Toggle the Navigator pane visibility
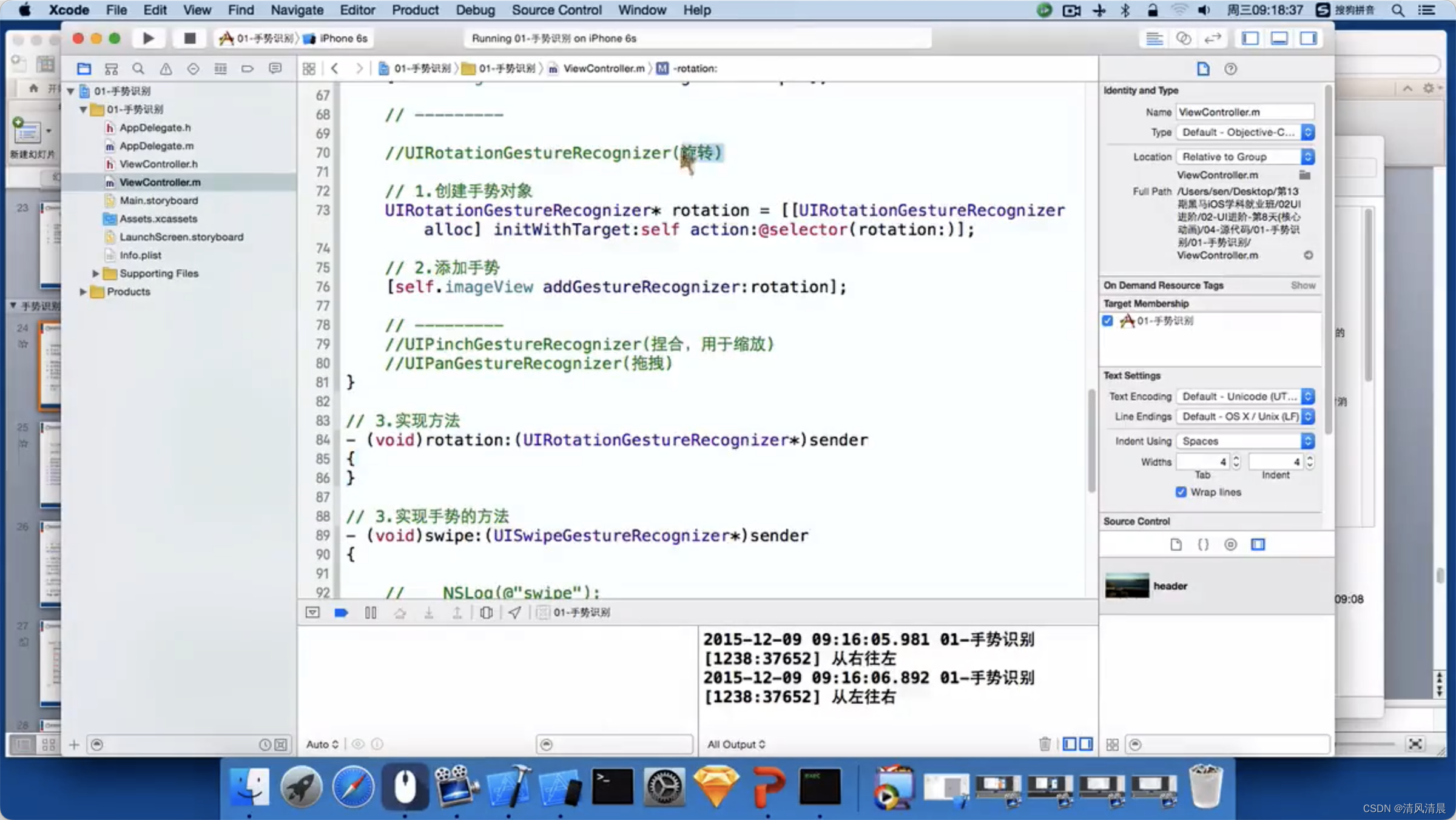This screenshot has height=820, width=1456. pos(1250,38)
